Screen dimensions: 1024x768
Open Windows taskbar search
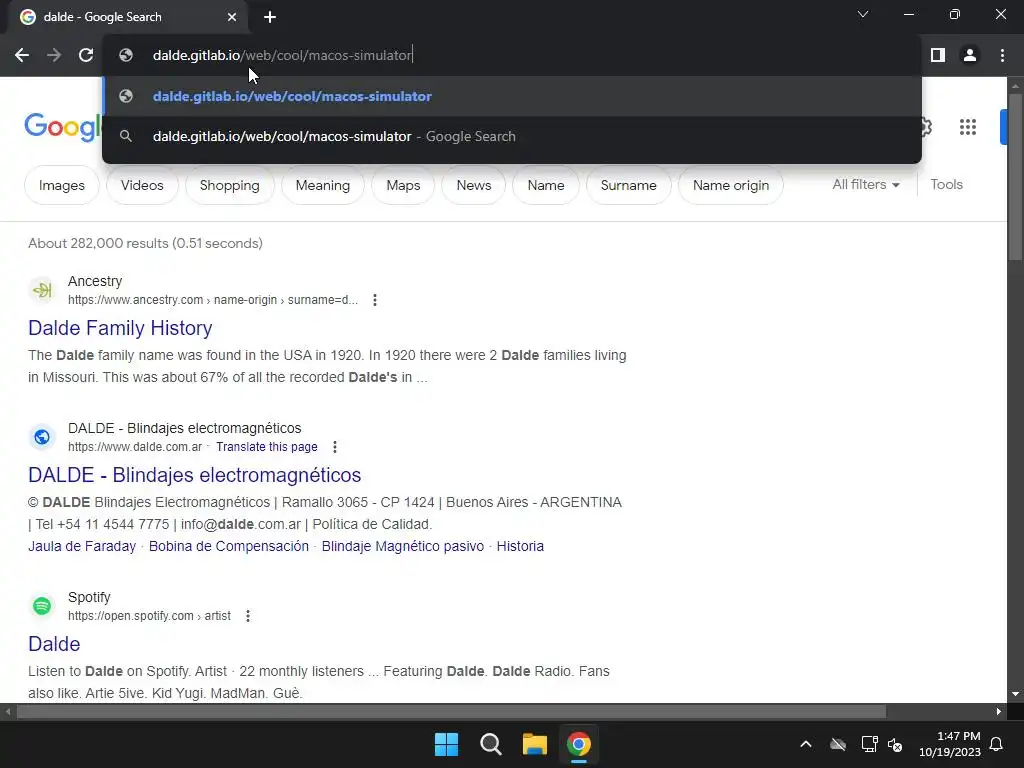tap(490, 744)
